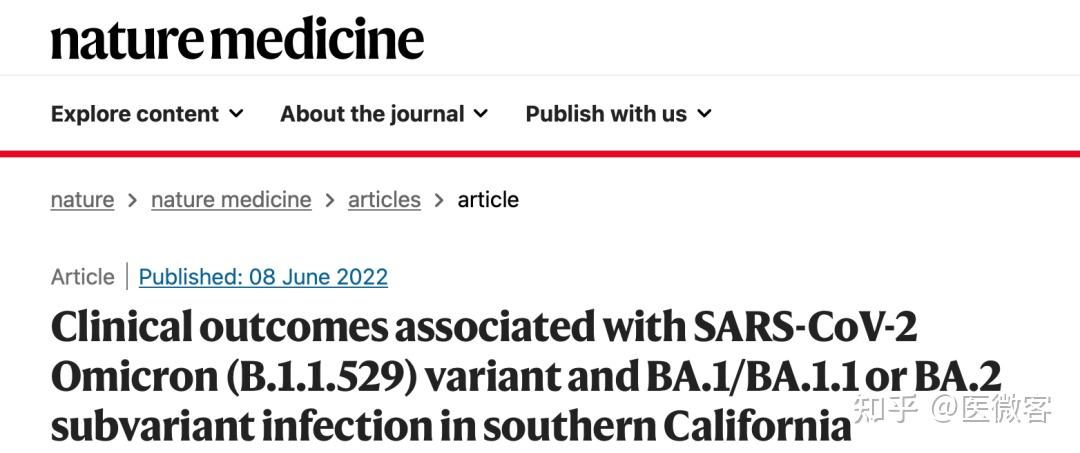
Task: Open the Publish with us menu
Action: pyautogui.click(x=606, y=114)
